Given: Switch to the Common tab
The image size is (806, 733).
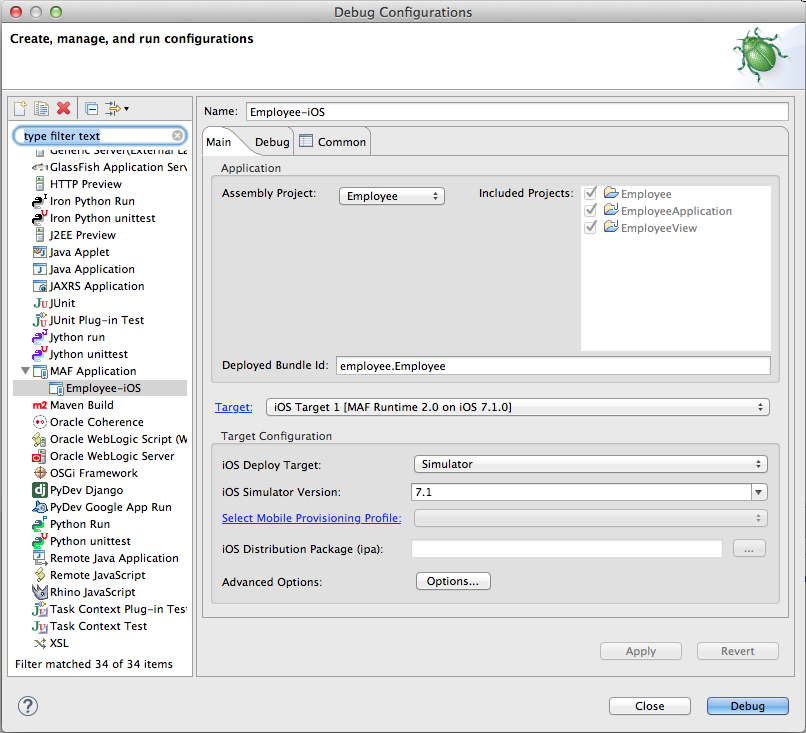Looking at the screenshot, I should (x=333, y=142).
